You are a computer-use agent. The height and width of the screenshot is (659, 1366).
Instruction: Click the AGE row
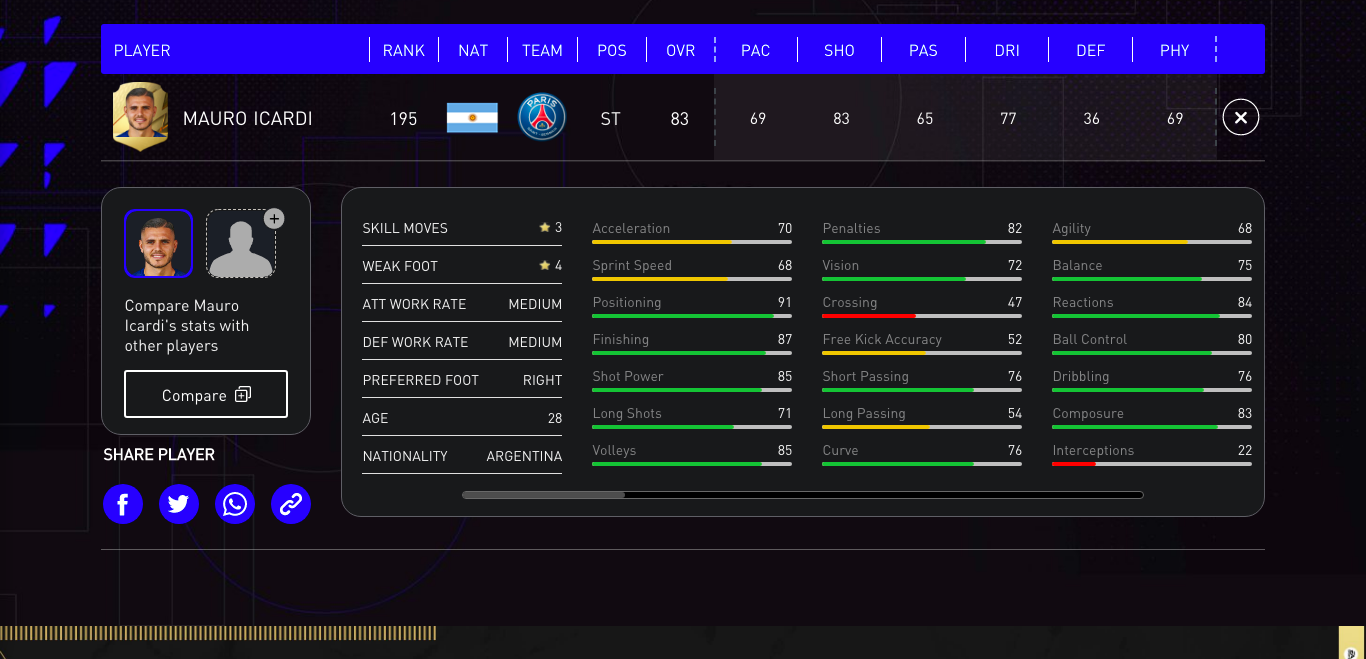(462, 418)
